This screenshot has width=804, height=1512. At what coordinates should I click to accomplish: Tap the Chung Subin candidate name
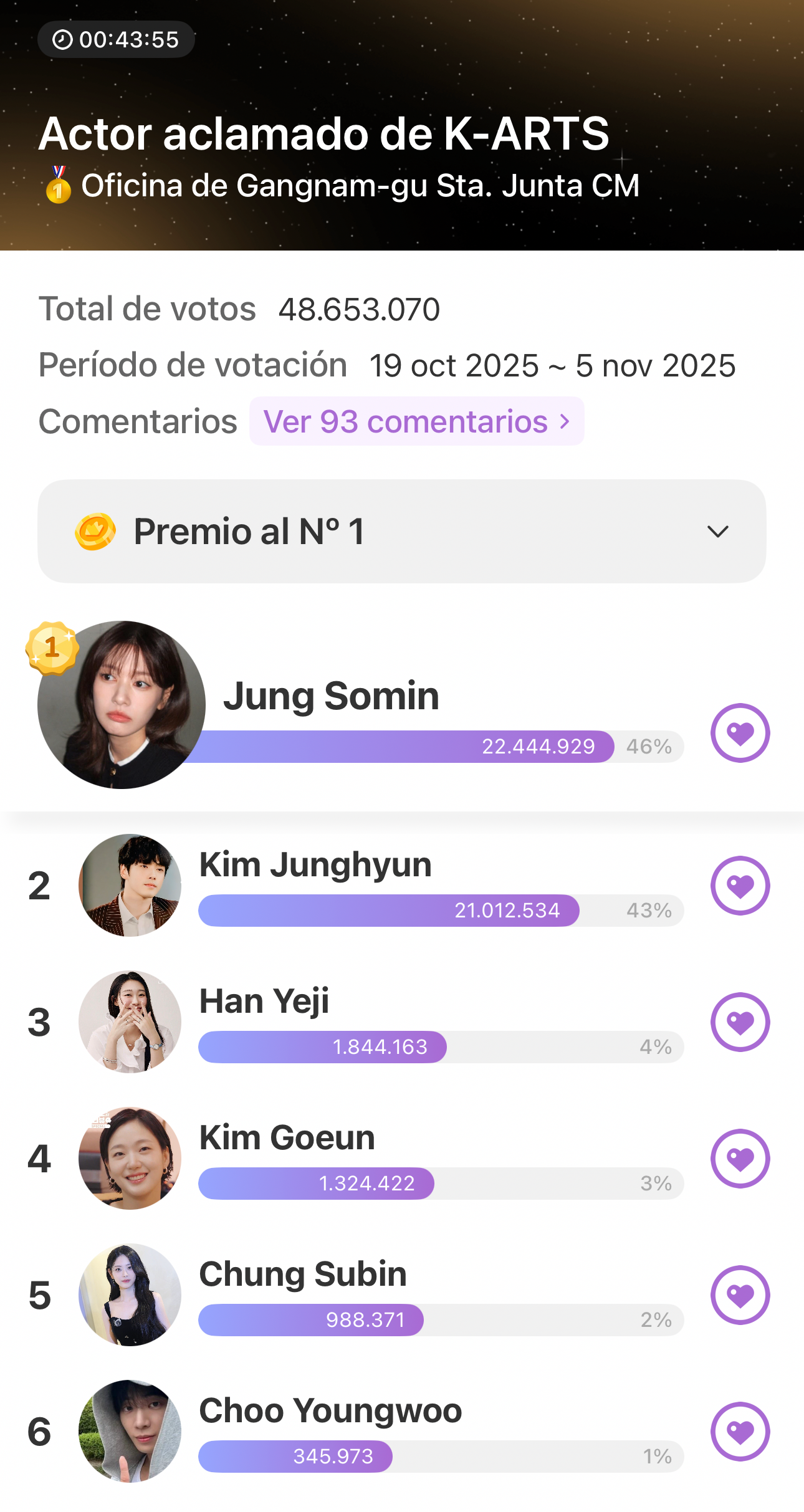tap(303, 1275)
